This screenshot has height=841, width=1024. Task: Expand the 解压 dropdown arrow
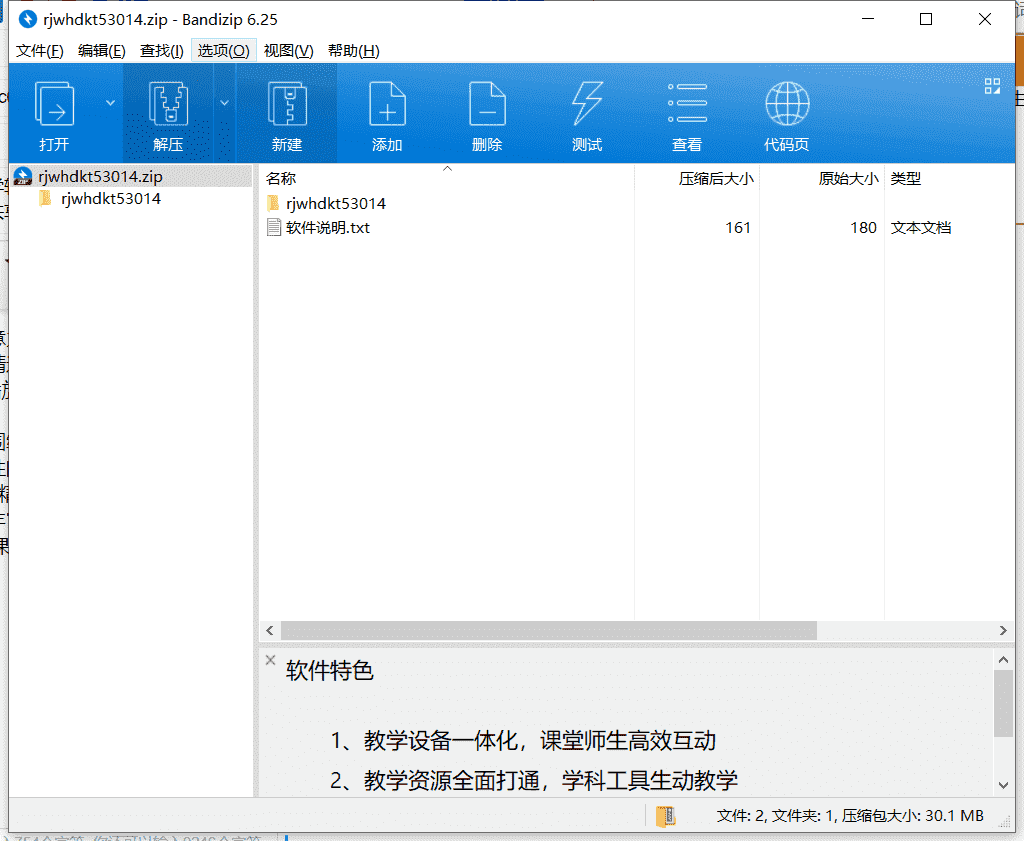[224, 103]
